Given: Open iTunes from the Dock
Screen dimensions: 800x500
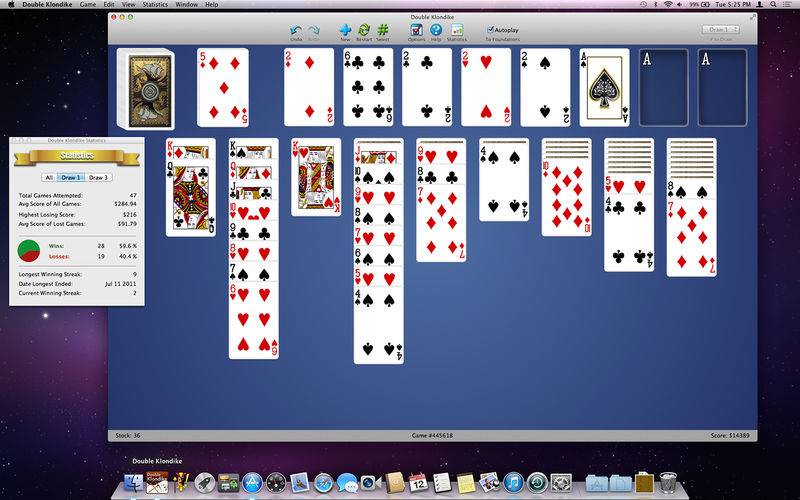Looking at the screenshot, I should [513, 483].
